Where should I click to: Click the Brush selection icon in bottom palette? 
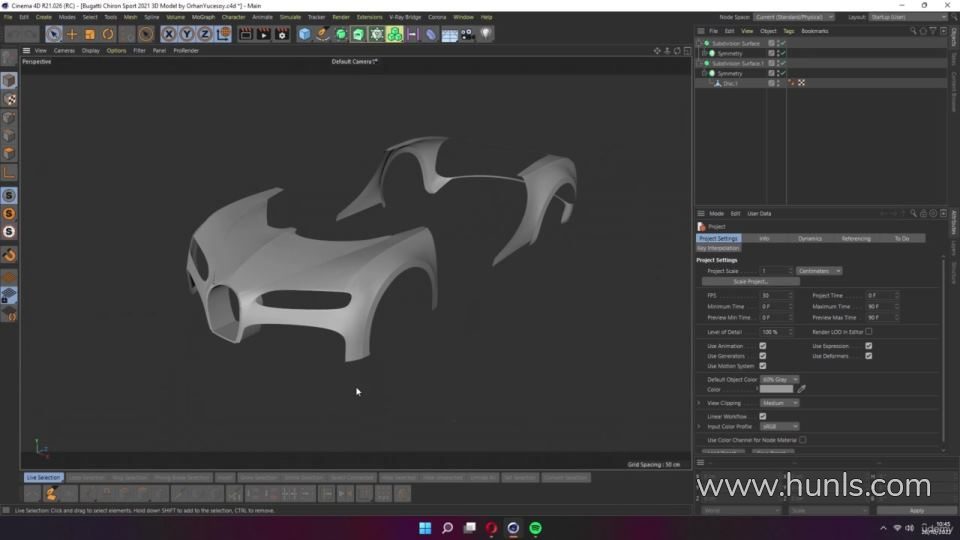(x=50, y=493)
